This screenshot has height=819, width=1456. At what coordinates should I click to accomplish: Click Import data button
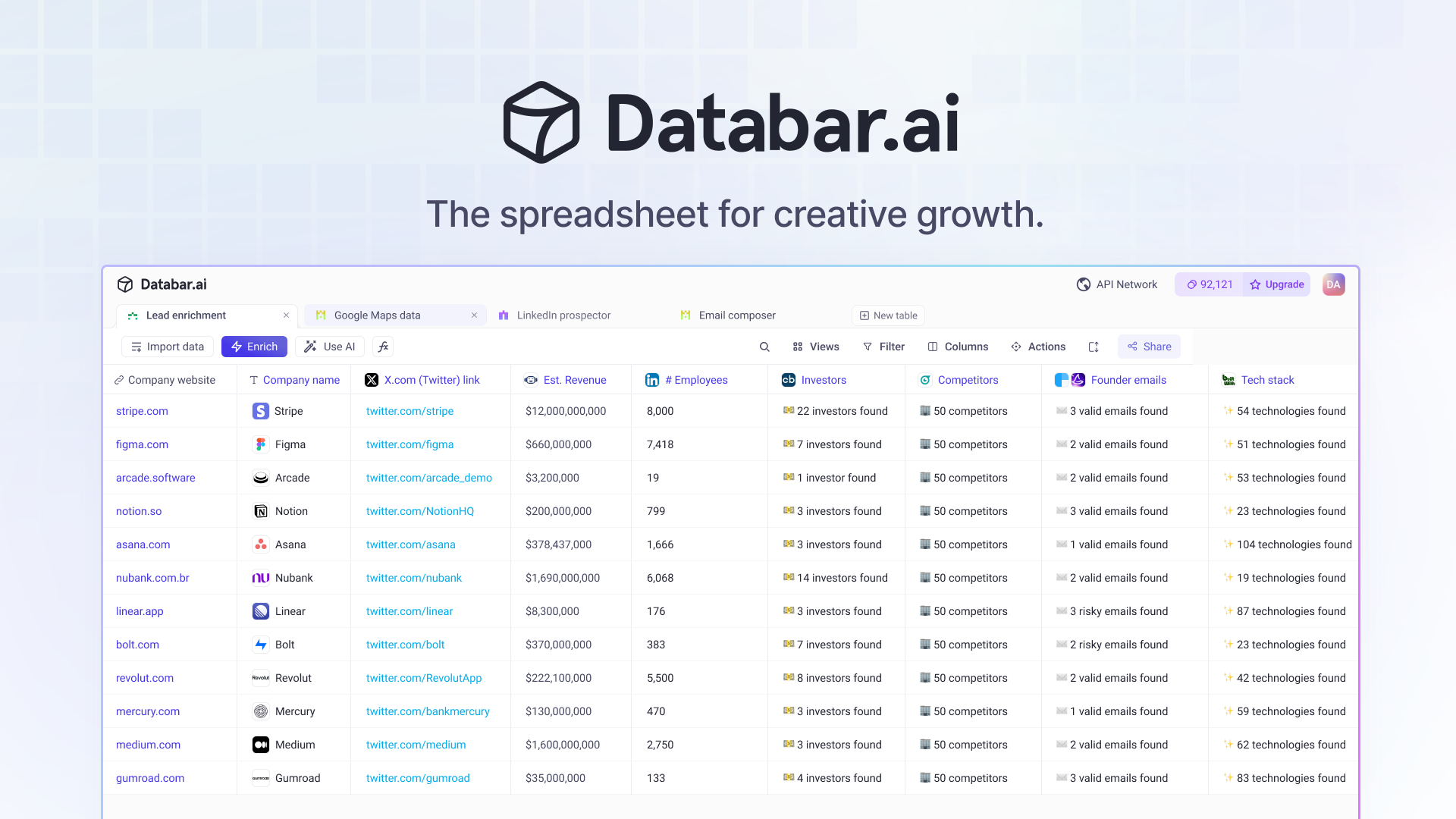click(167, 346)
